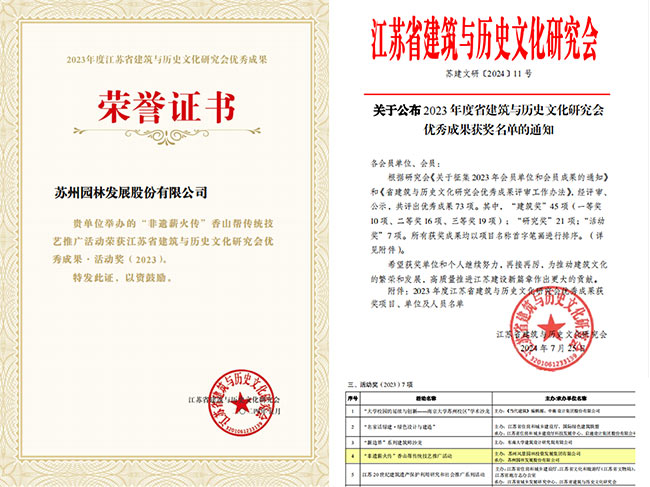The height and width of the screenshot is (487, 650).
Task: Click the table caption 三、活动奖（2023）7项
Action: 380,385
